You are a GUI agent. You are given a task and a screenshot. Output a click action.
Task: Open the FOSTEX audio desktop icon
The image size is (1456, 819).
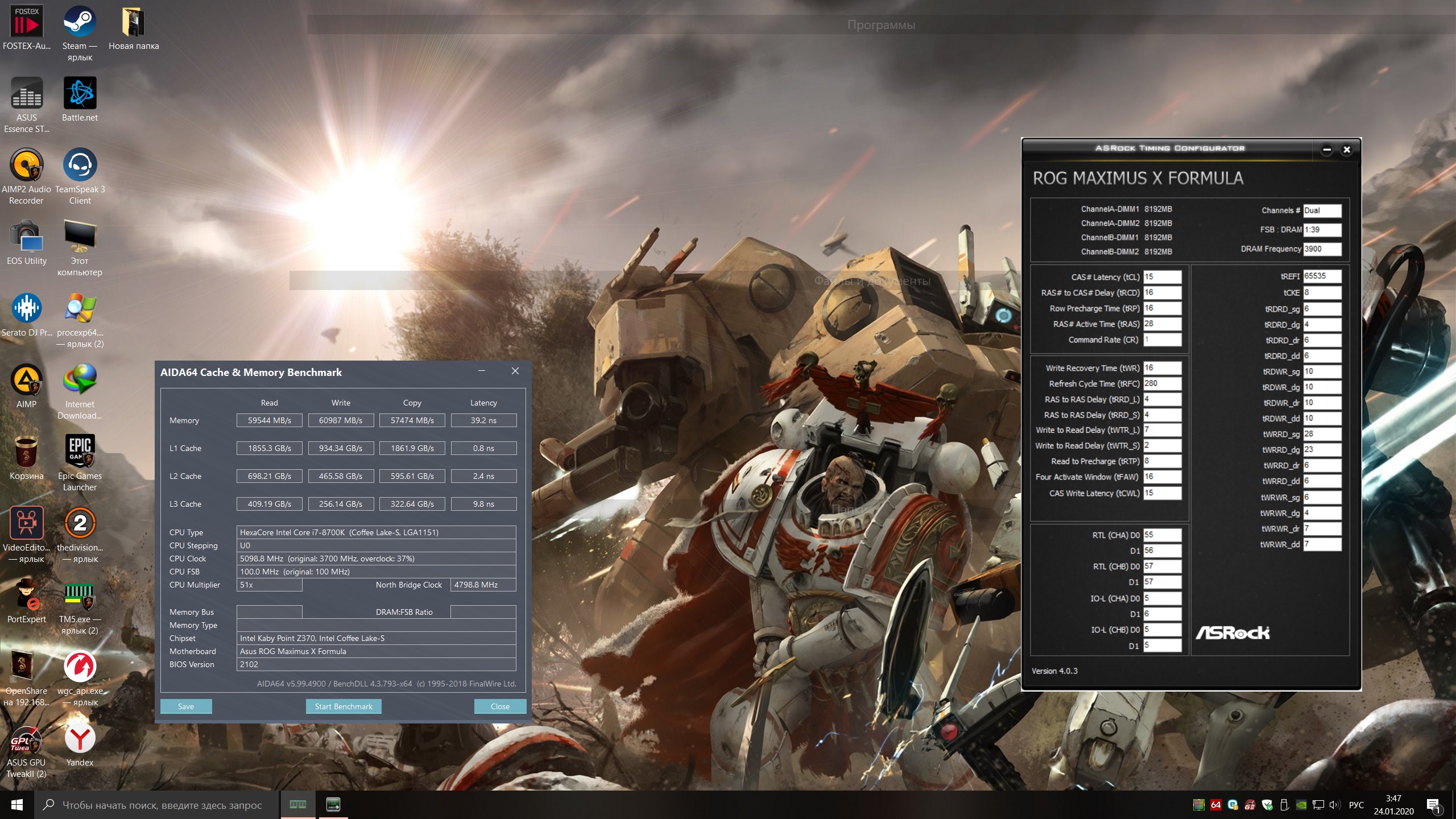pyautogui.click(x=26, y=23)
